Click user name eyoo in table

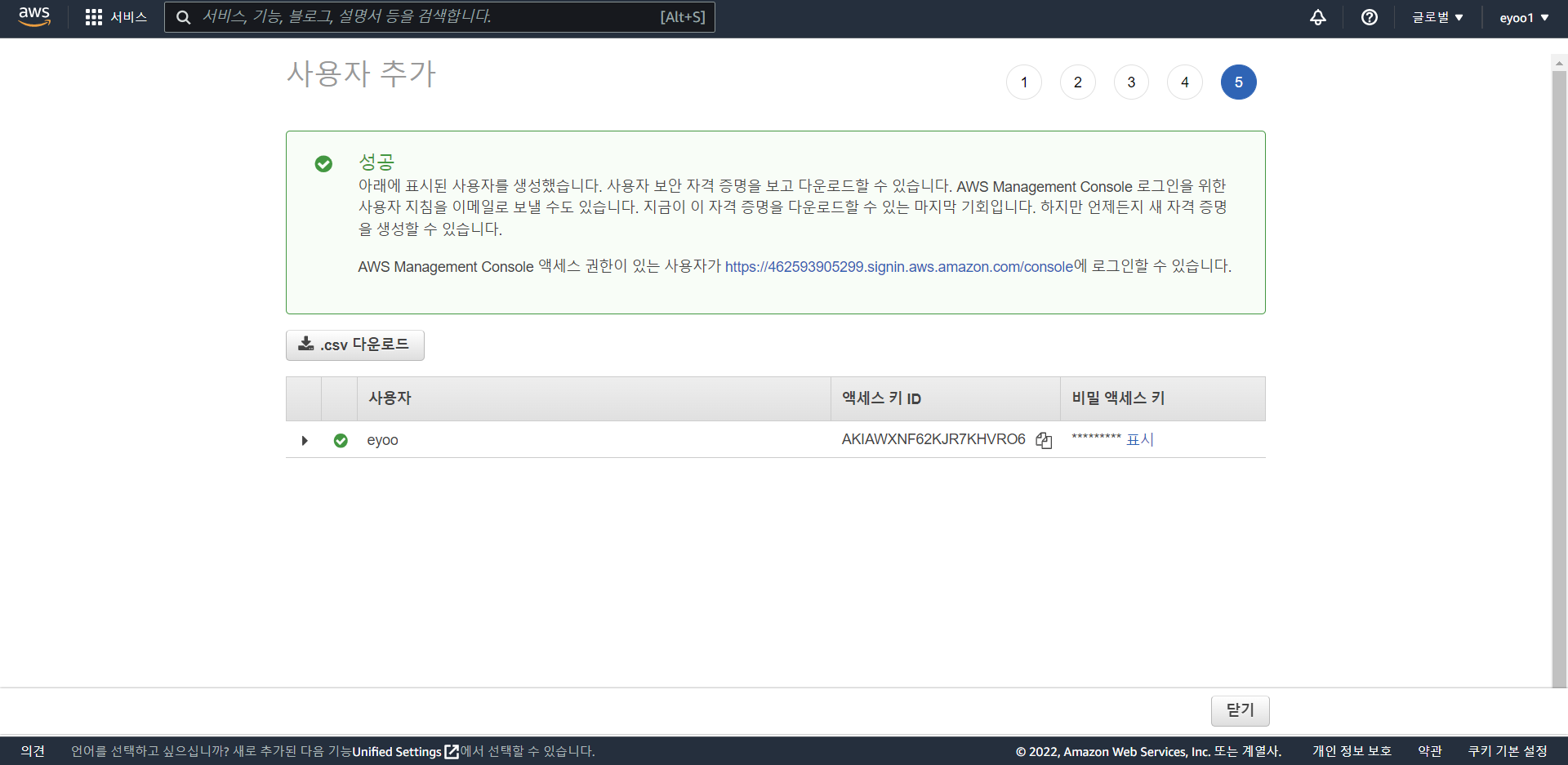382,441
